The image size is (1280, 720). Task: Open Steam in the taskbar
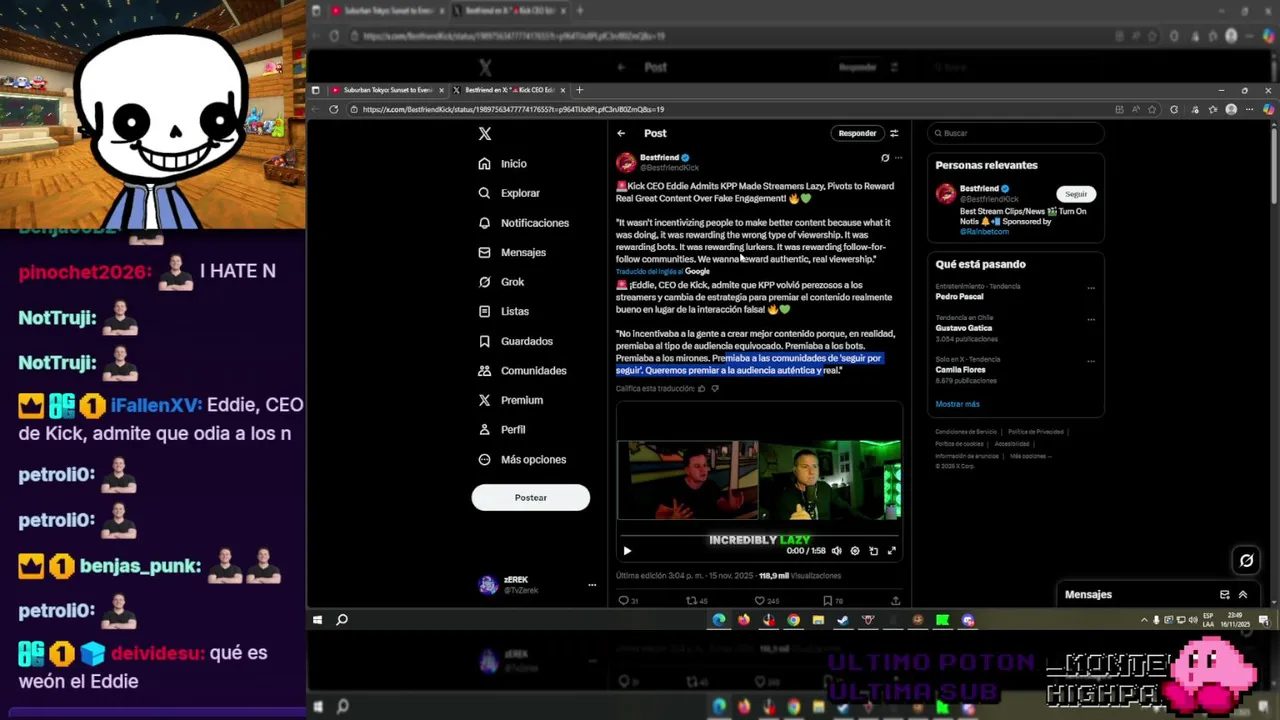click(x=843, y=620)
